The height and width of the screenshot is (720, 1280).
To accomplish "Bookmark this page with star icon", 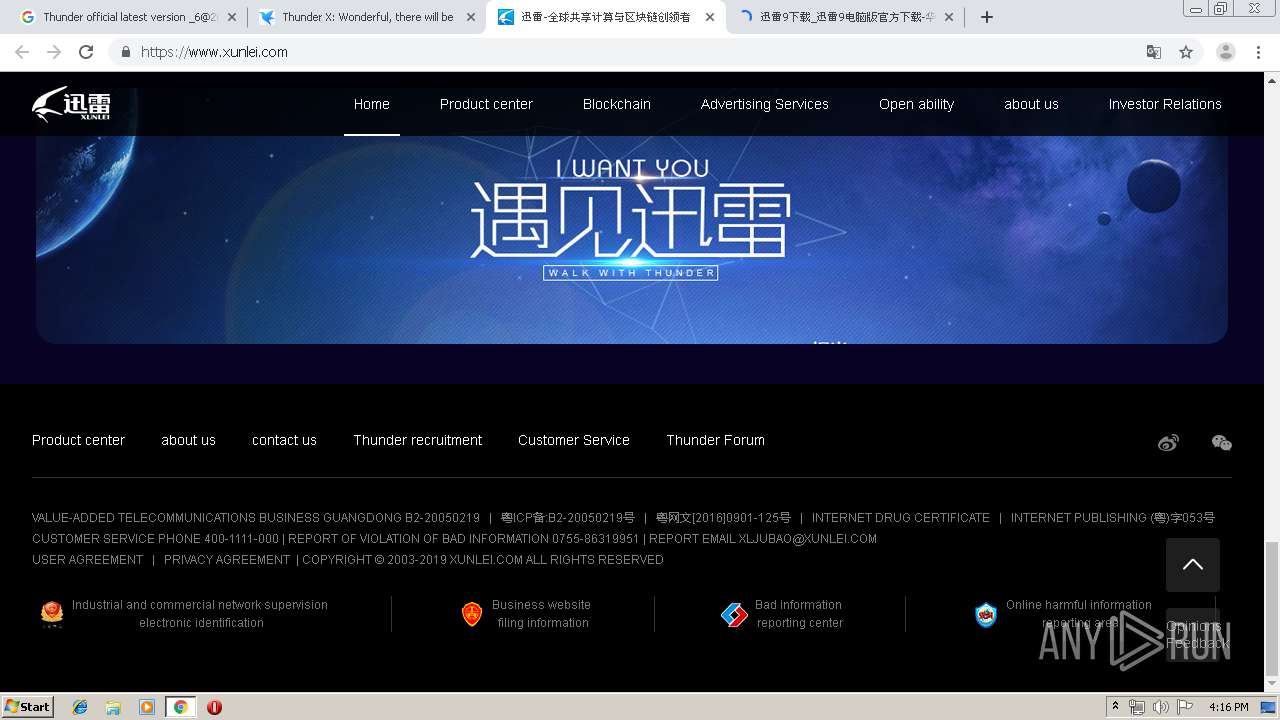I will pos(1186,52).
